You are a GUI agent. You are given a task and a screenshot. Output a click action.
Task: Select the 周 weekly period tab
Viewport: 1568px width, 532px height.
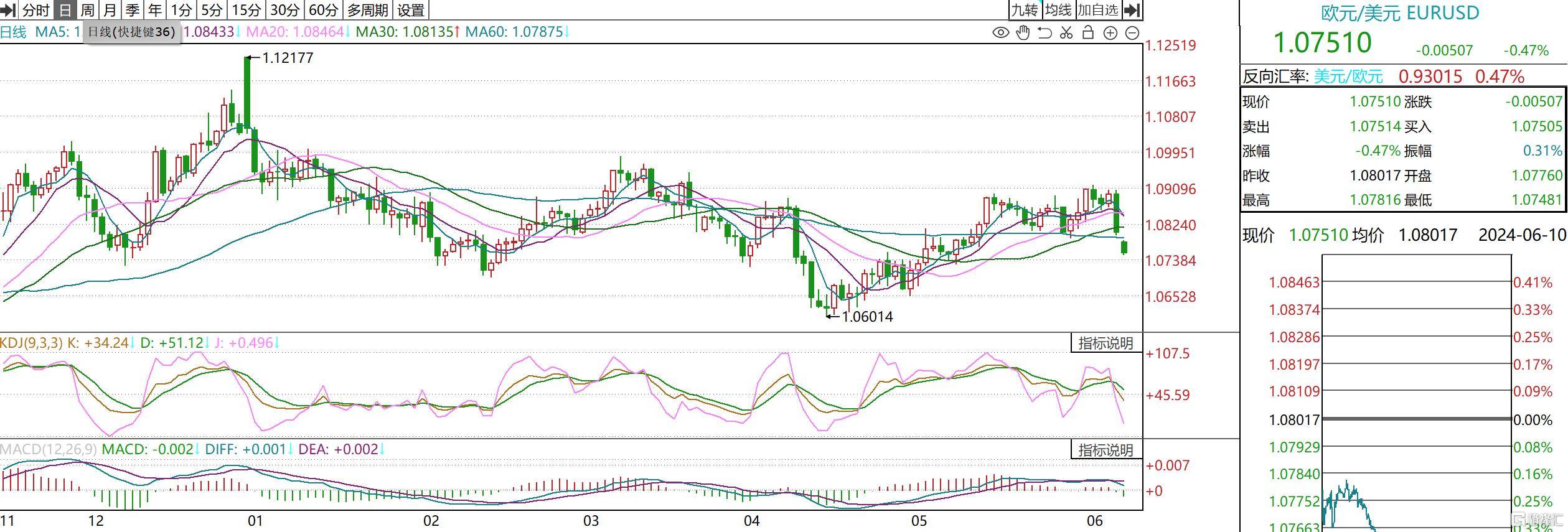[88, 10]
